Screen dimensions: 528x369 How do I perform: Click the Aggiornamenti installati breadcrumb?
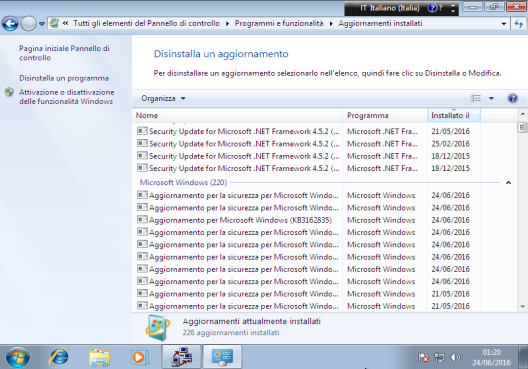click(380, 23)
